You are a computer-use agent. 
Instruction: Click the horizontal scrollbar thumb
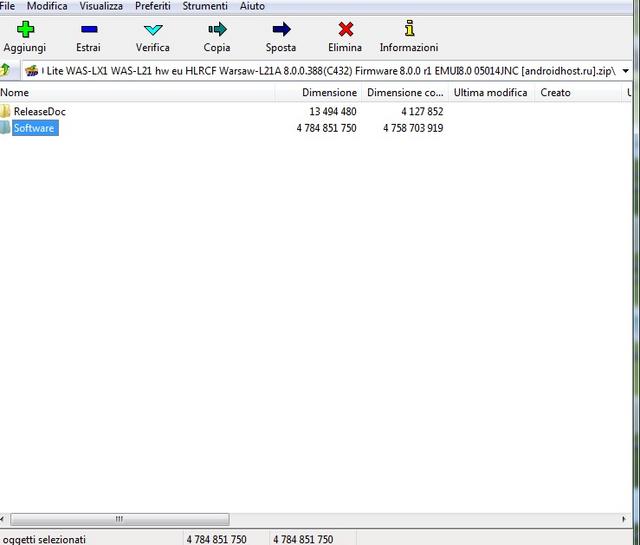click(120, 519)
